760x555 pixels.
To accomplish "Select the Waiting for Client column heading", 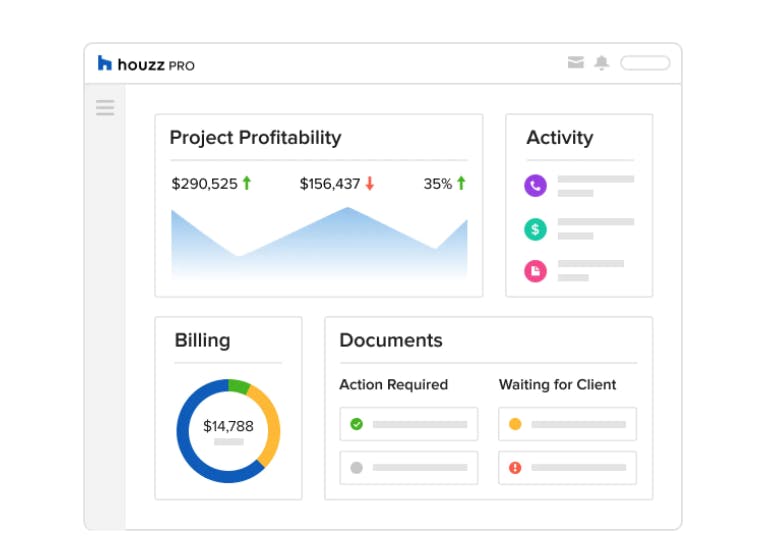I will 557,385.
